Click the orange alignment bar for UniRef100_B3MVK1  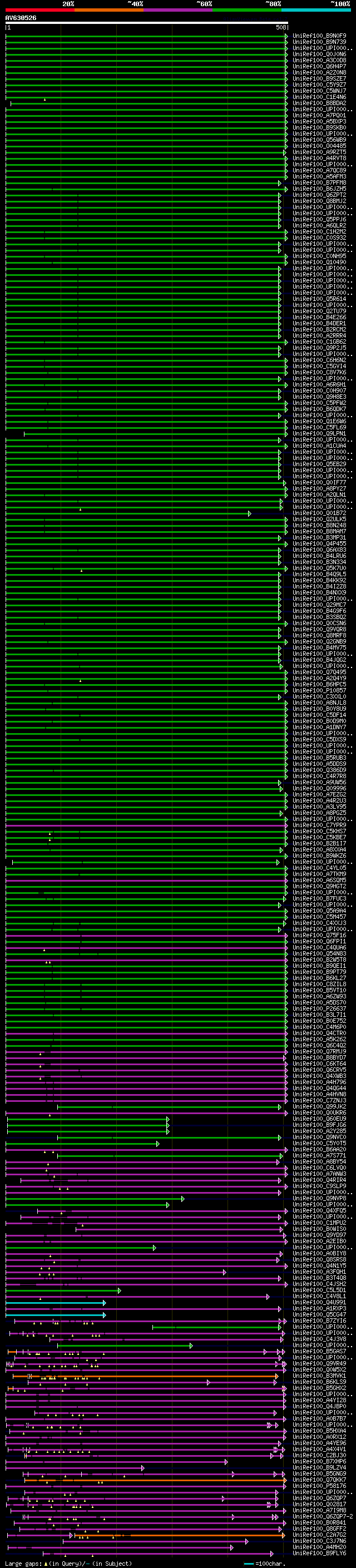pyautogui.click(x=146, y=1376)
